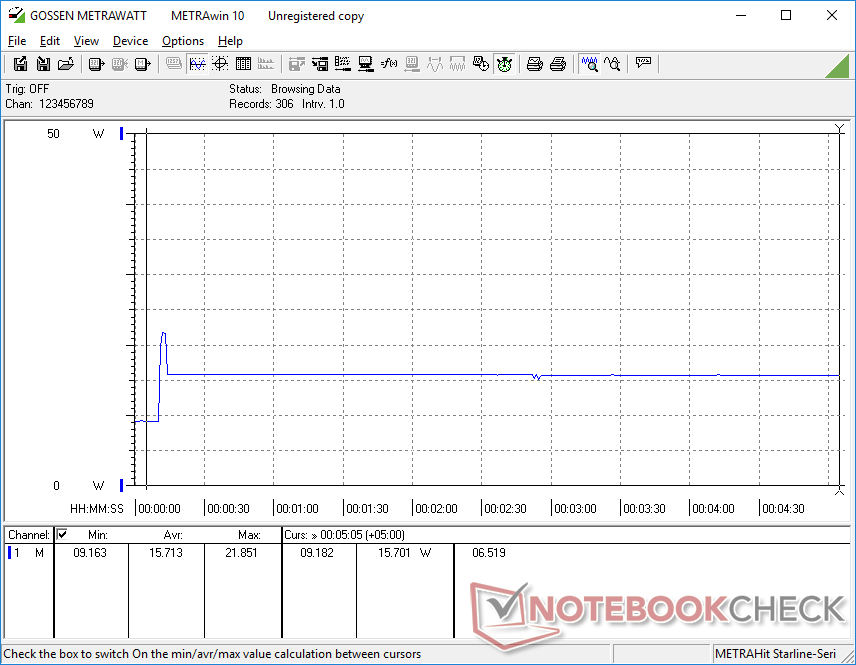Select the Y-t graph view icon
This screenshot has width=856, height=665.
pos(197,64)
